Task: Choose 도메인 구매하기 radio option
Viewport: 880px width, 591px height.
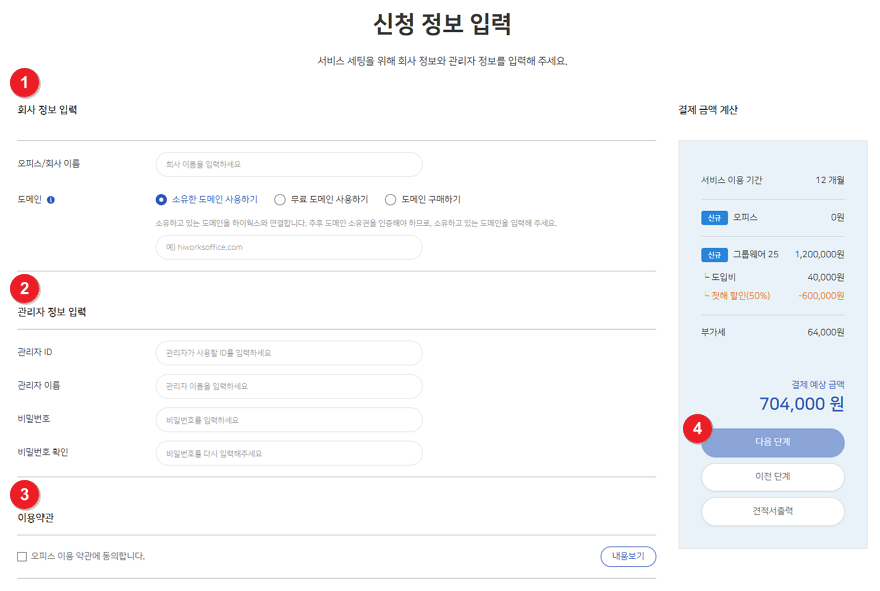Action: (391, 199)
